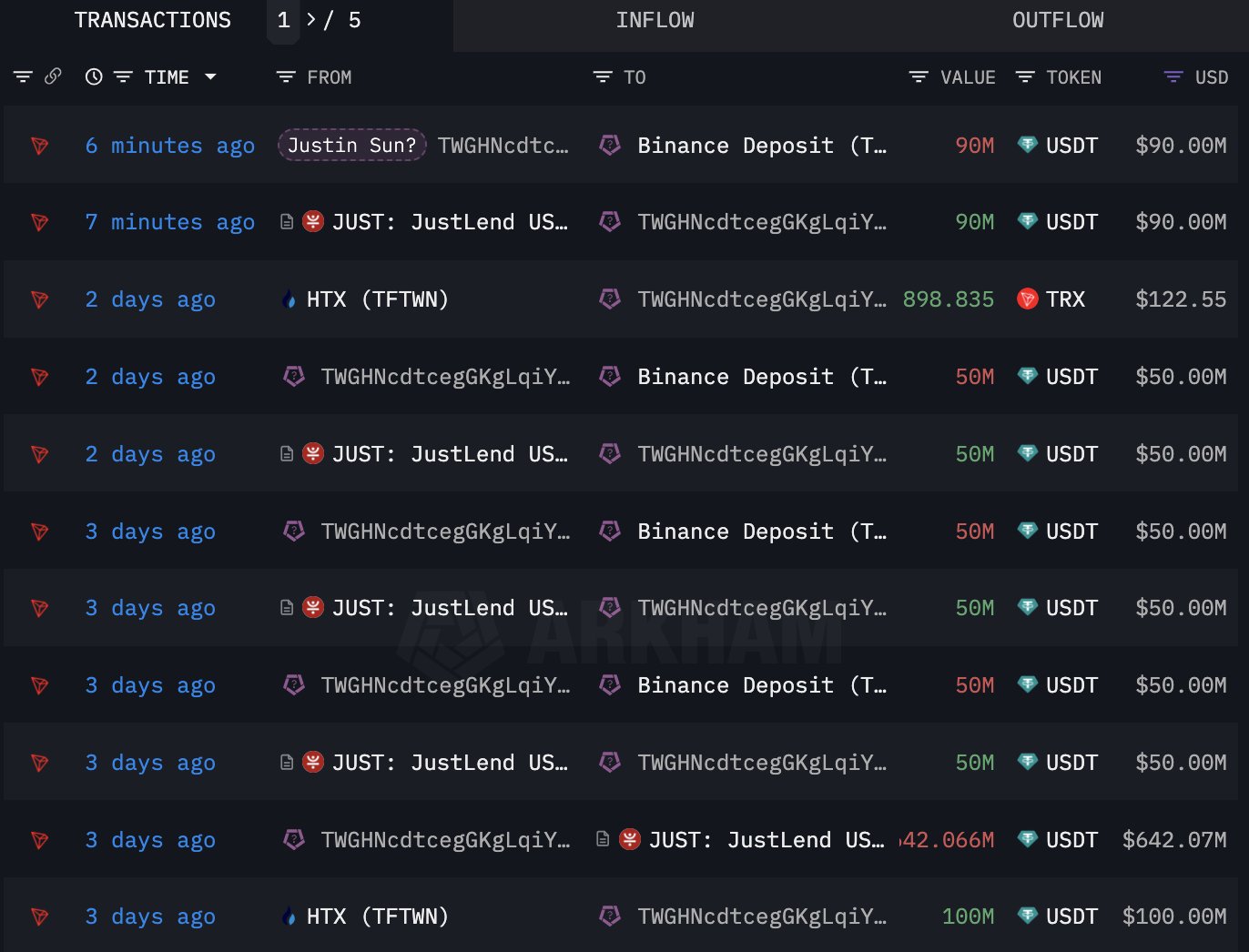The height and width of the screenshot is (952, 1249).
Task: Click Binance Deposit in 6 minutes ago row
Action: (x=761, y=146)
